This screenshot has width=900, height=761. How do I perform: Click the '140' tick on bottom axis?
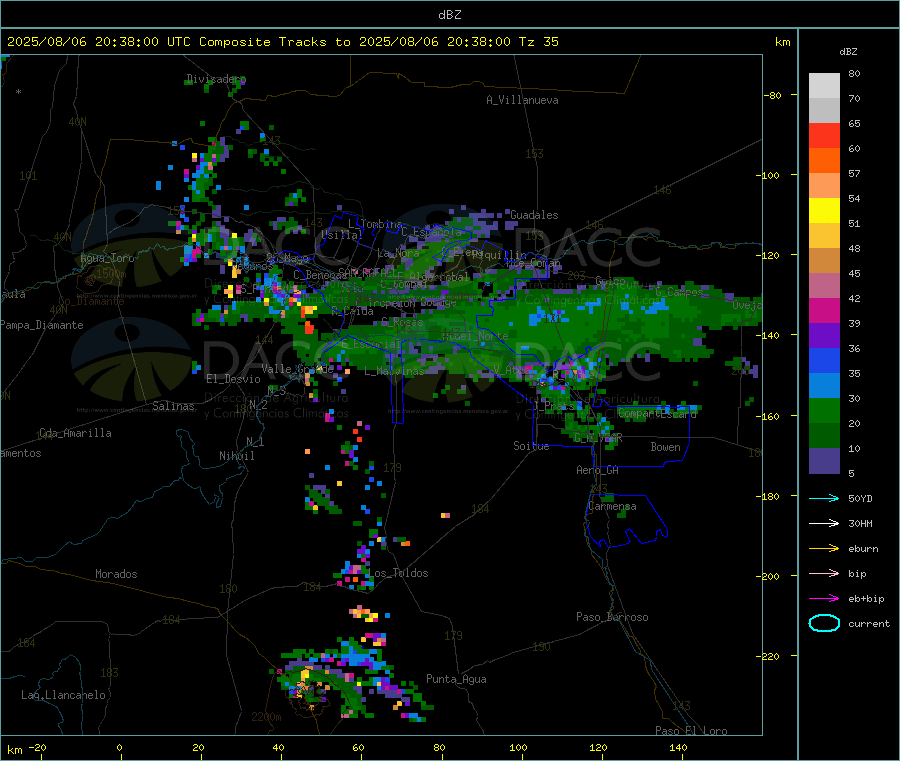678,747
